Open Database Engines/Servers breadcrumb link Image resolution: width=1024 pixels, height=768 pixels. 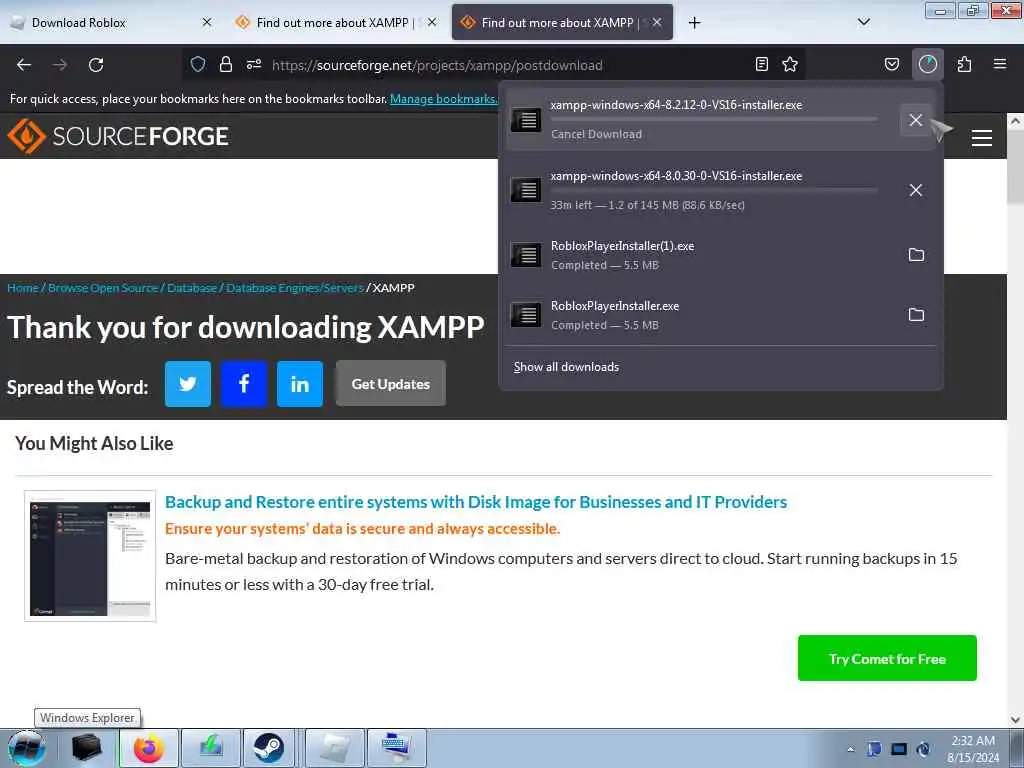295,288
